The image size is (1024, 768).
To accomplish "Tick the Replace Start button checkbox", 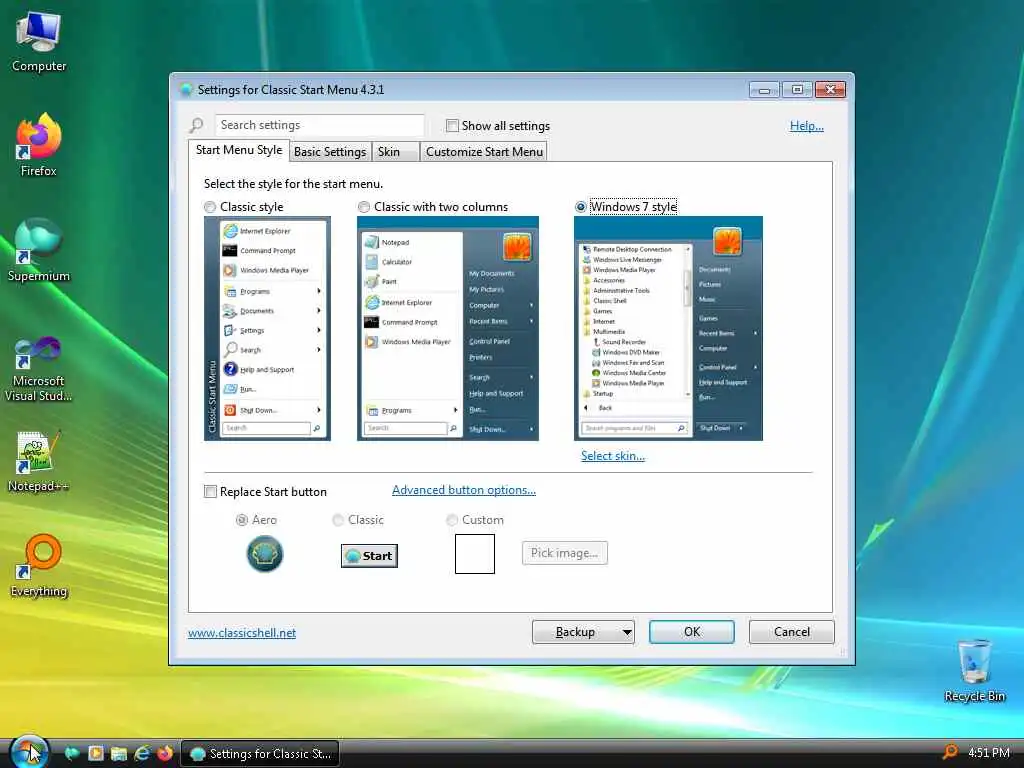I will pos(210,492).
